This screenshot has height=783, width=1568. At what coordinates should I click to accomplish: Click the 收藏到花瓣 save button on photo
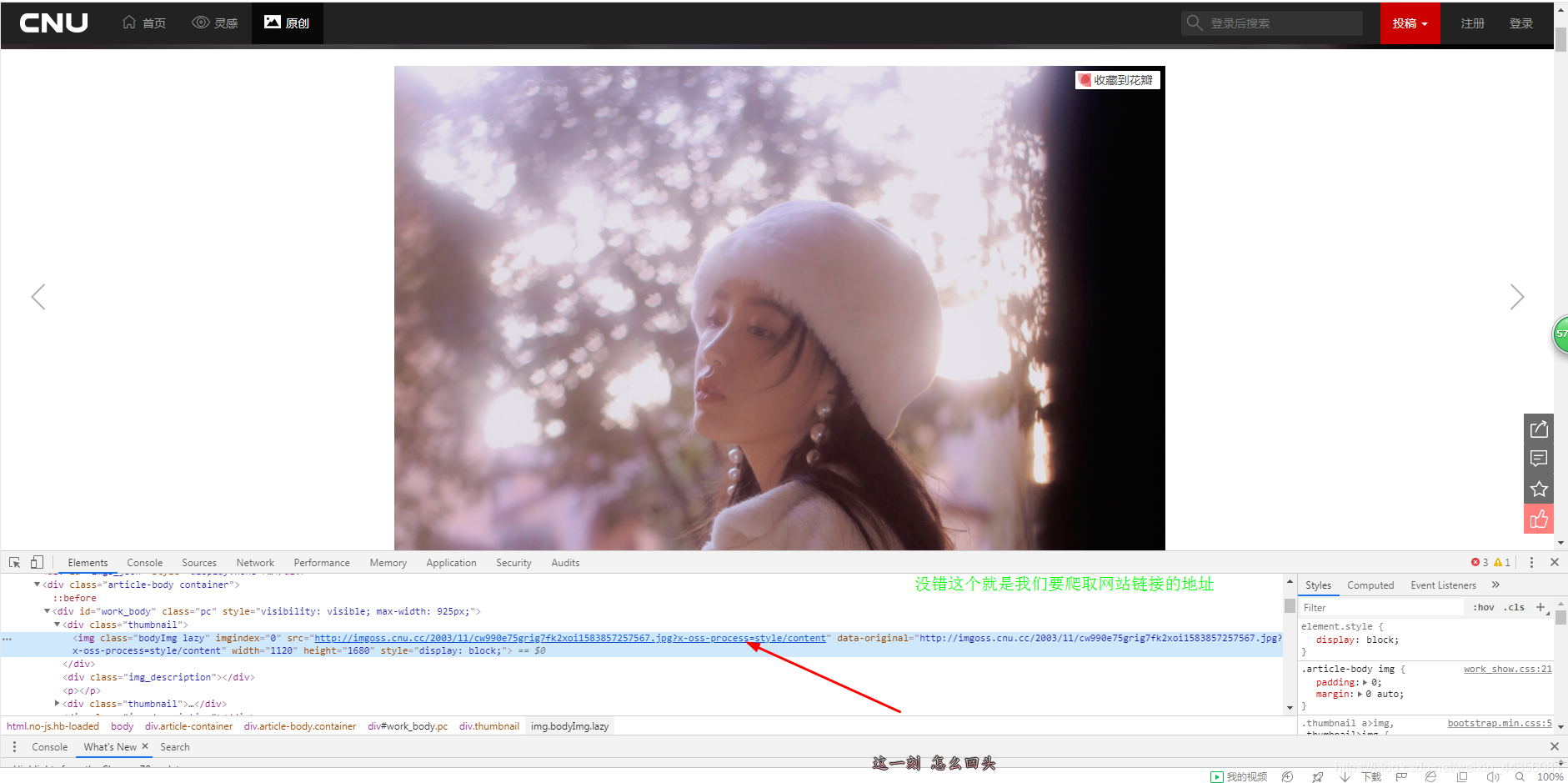(x=1117, y=80)
